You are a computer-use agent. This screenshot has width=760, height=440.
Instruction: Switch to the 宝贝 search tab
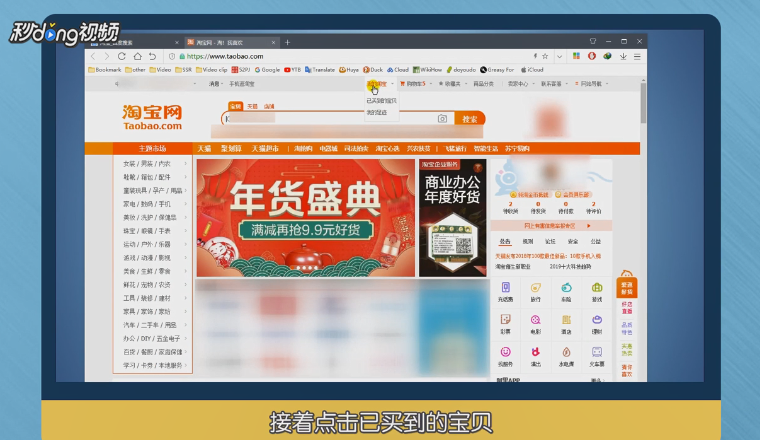pos(235,106)
